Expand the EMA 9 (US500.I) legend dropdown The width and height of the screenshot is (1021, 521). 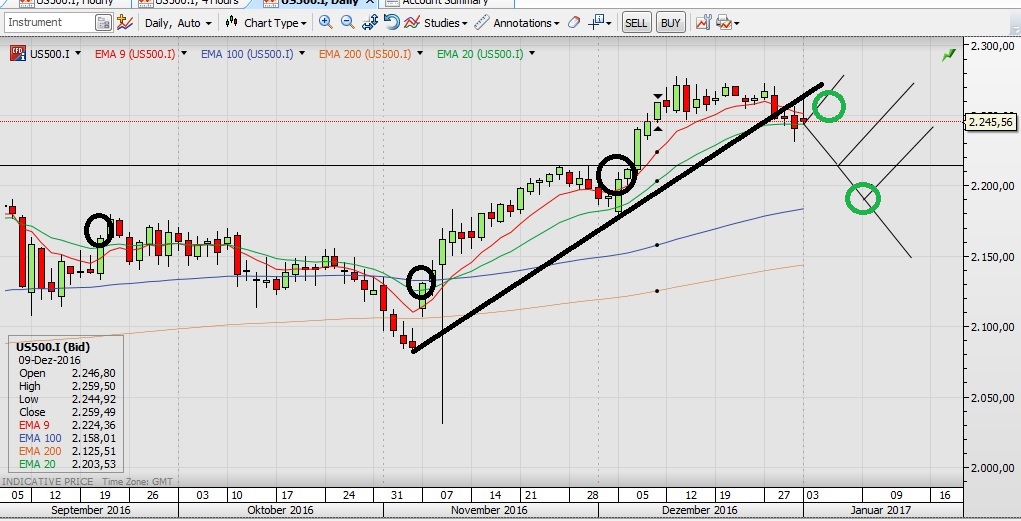coord(184,53)
